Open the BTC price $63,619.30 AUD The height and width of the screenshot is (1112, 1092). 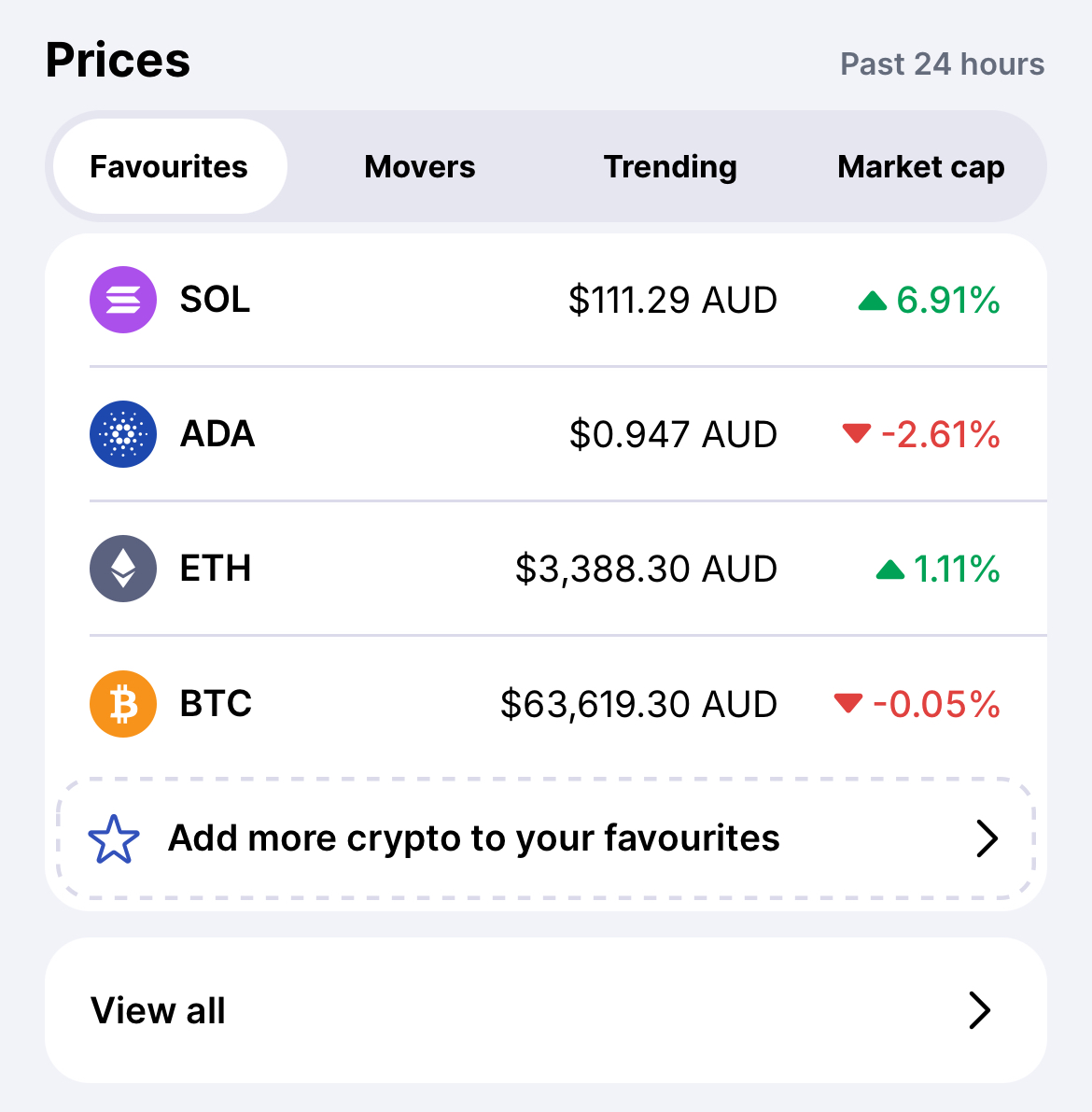tap(638, 703)
